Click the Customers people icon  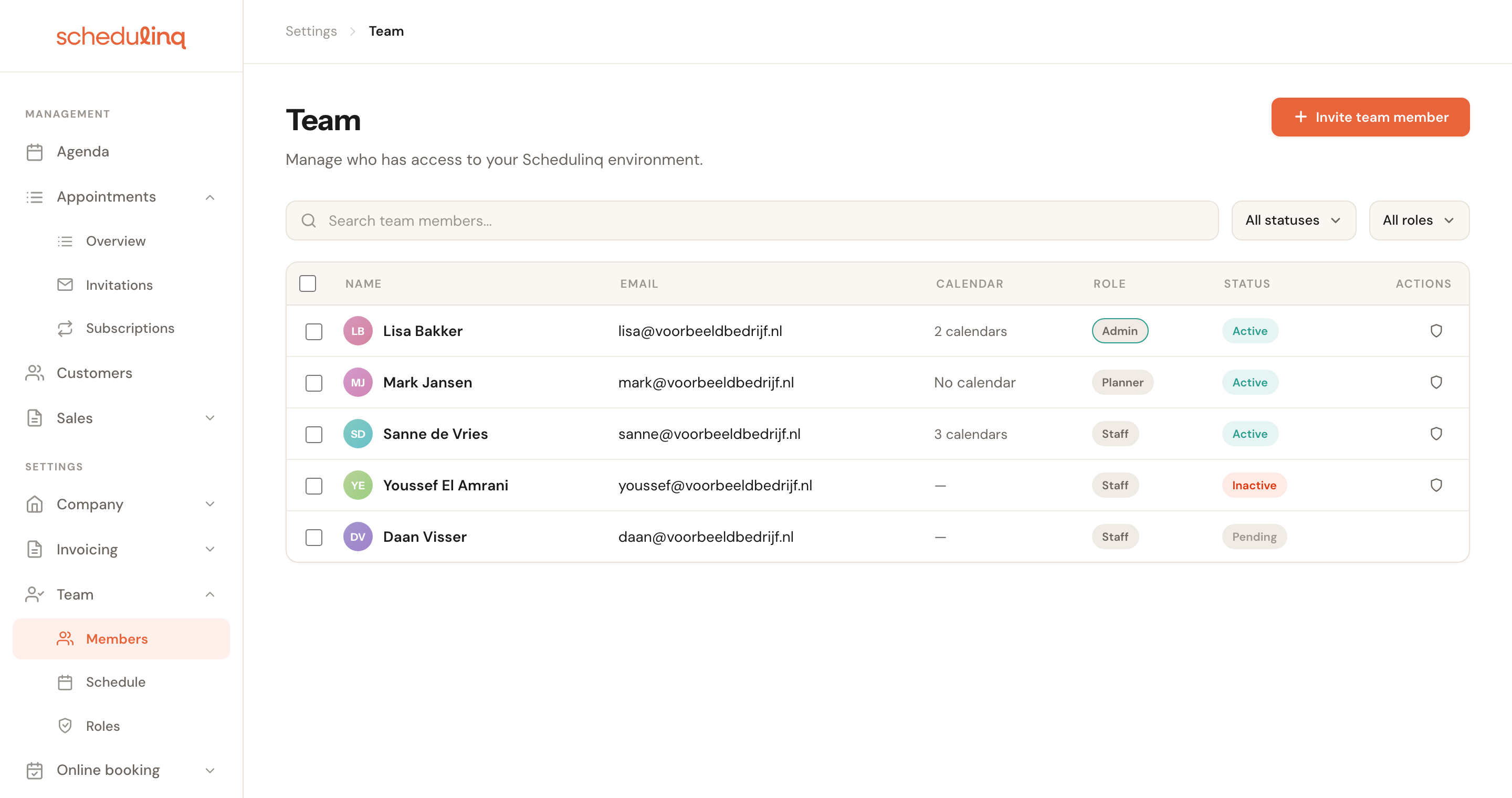35,373
